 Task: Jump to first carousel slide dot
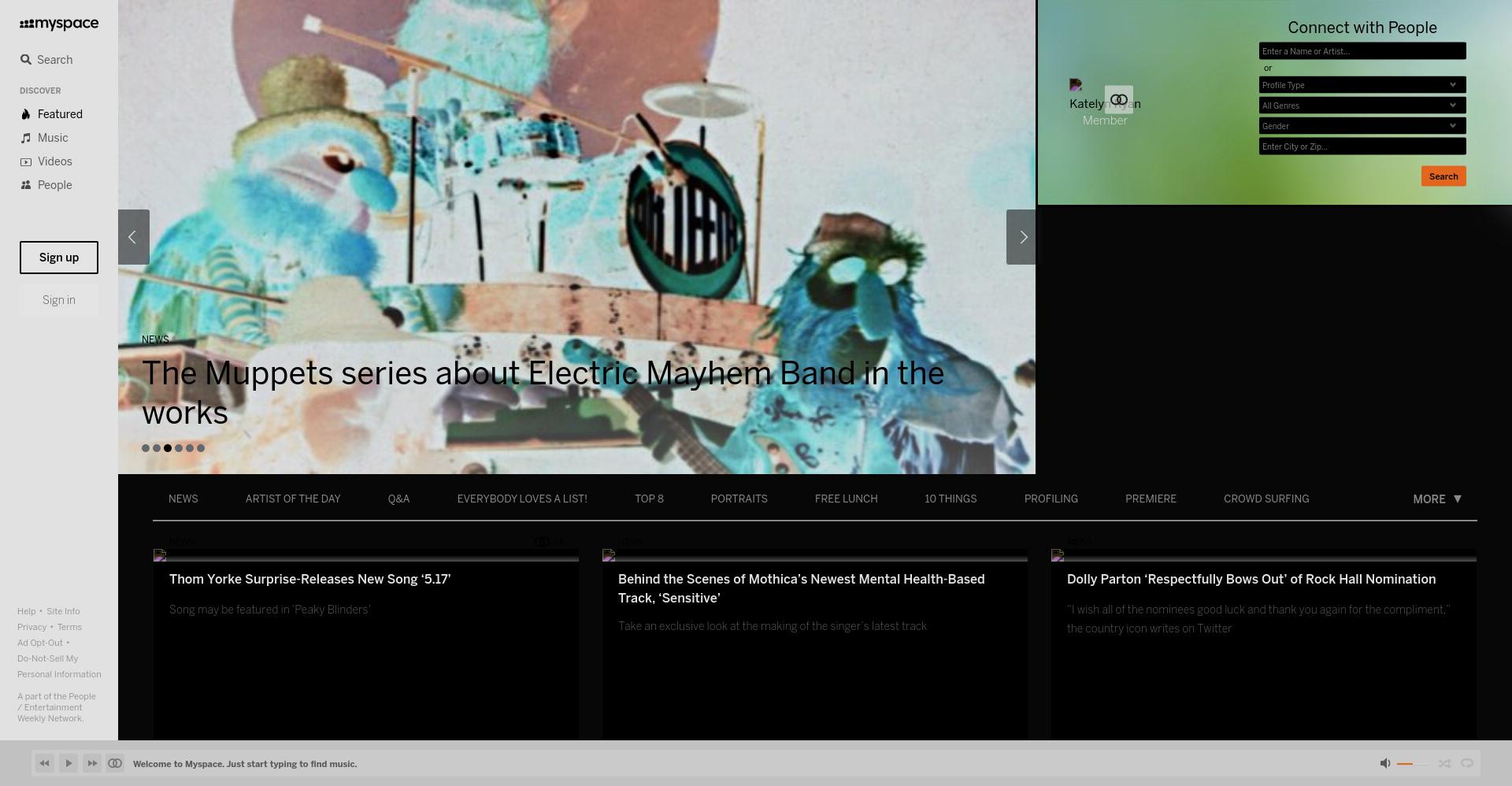click(x=146, y=448)
